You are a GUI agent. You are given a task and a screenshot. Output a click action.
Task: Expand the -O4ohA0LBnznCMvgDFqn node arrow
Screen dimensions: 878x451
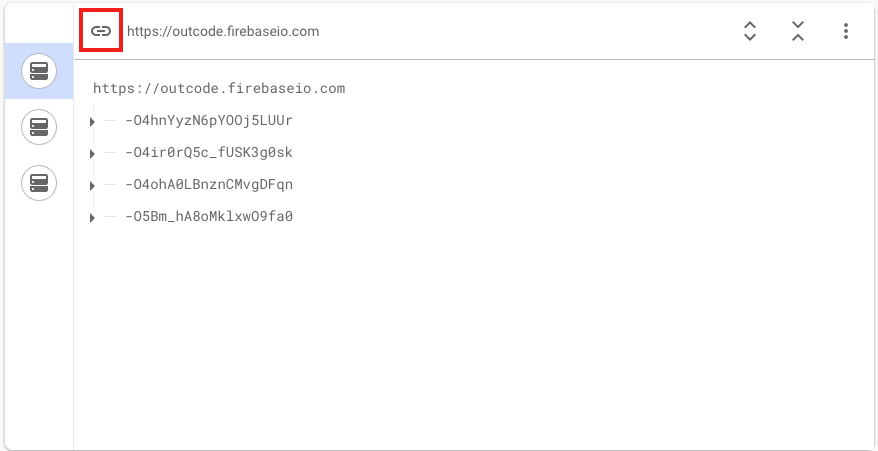[x=92, y=186]
